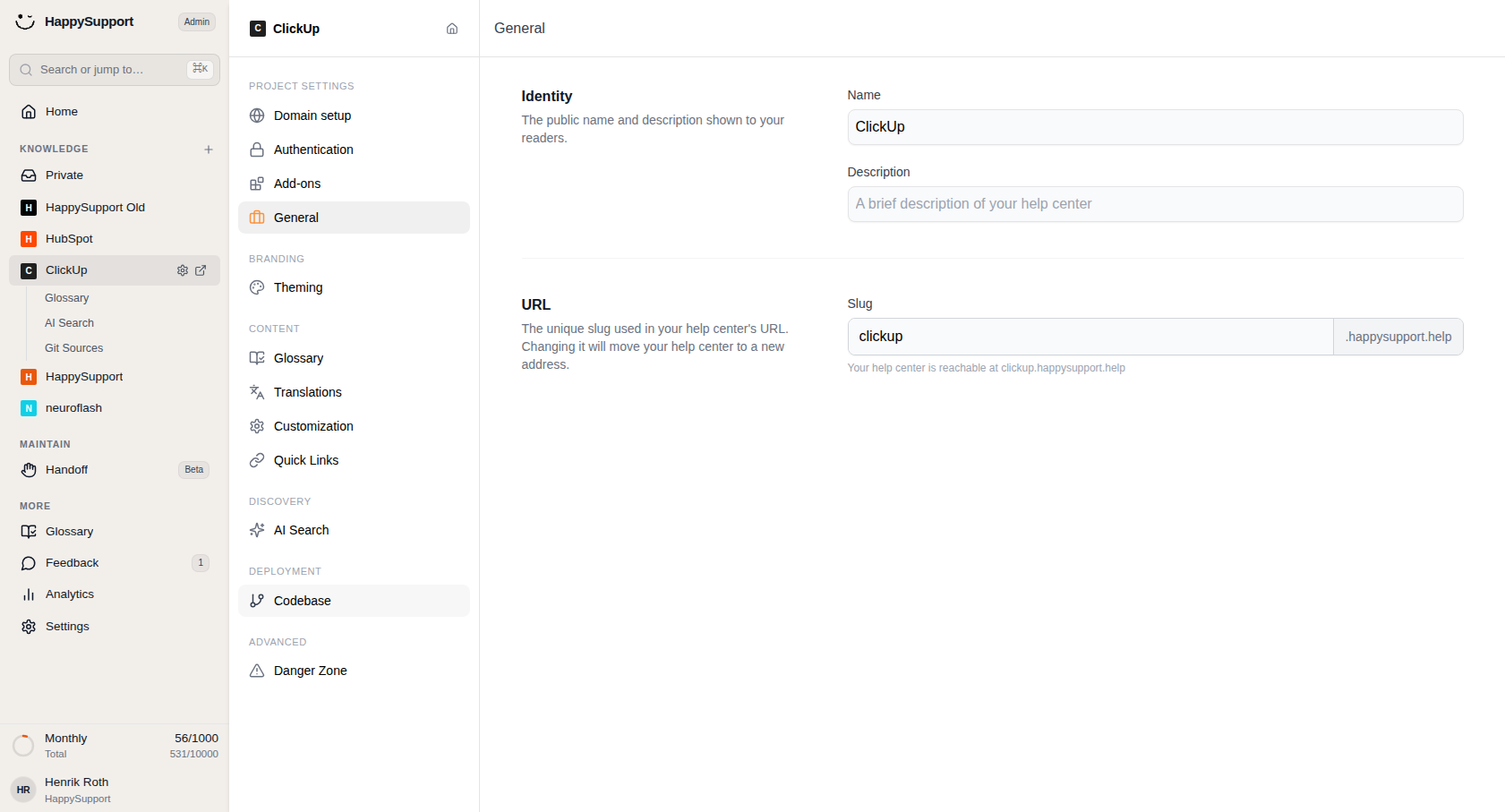Select the General settings menu item
Viewport: 1505px width, 812px height.
tap(354, 218)
